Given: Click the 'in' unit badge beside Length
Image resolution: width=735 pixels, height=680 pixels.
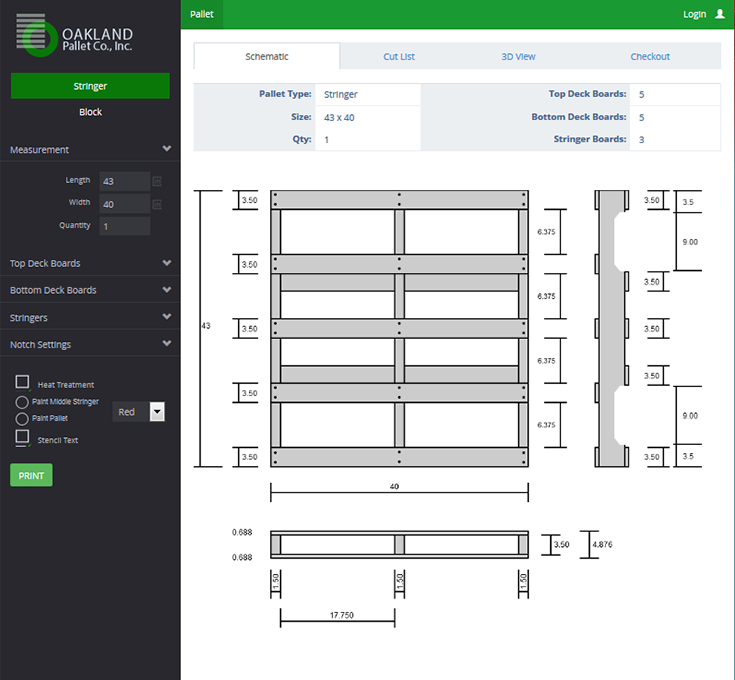Looking at the screenshot, I should (157, 181).
